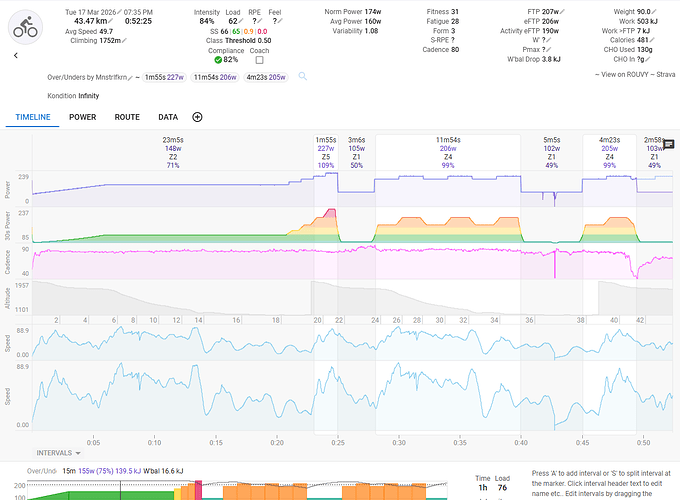This screenshot has height=500, width=680.
Task: Select the 11m54s 206w interval chip
Action: click(216, 76)
